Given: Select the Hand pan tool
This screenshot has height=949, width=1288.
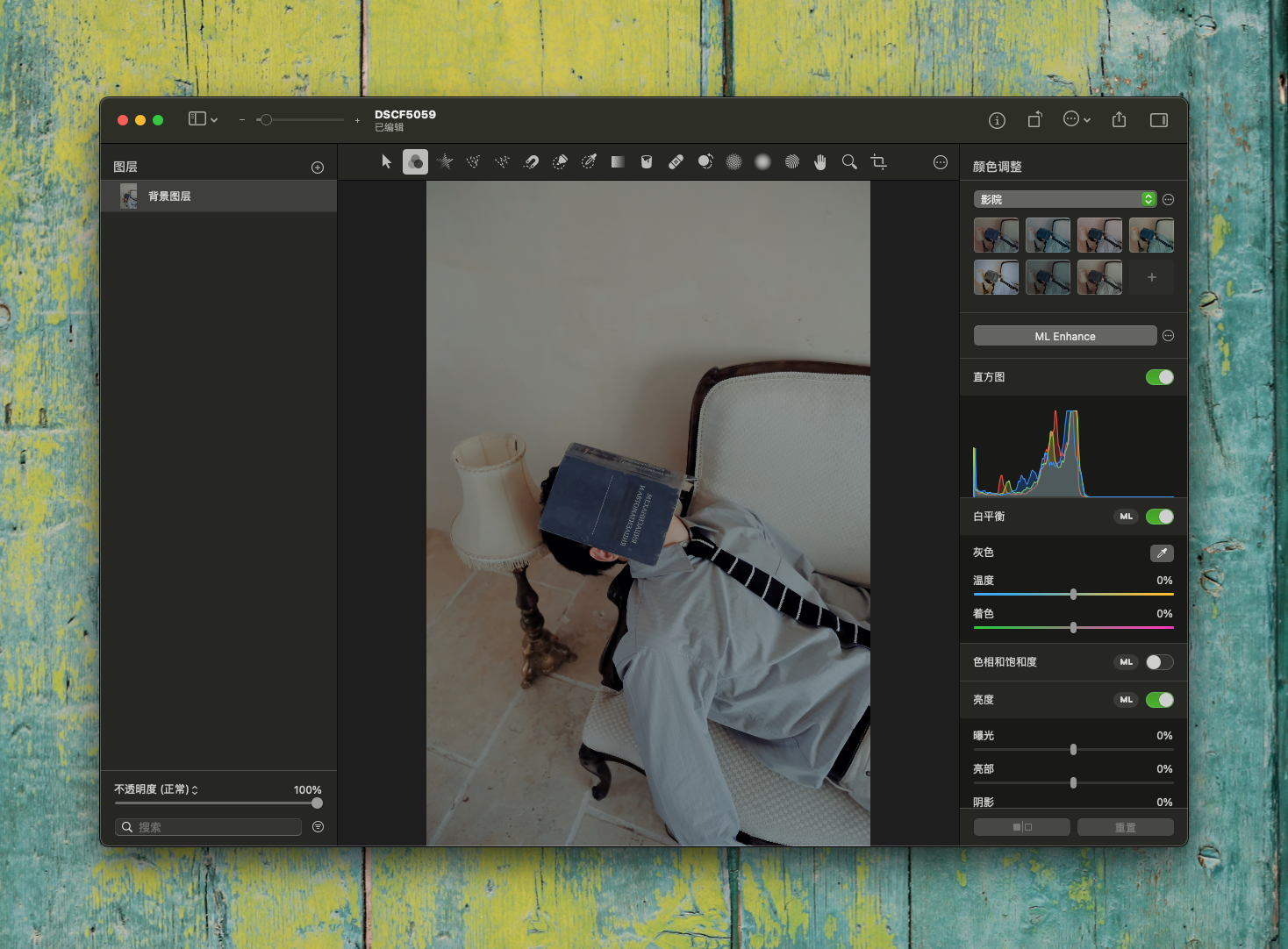Looking at the screenshot, I should point(820,161).
